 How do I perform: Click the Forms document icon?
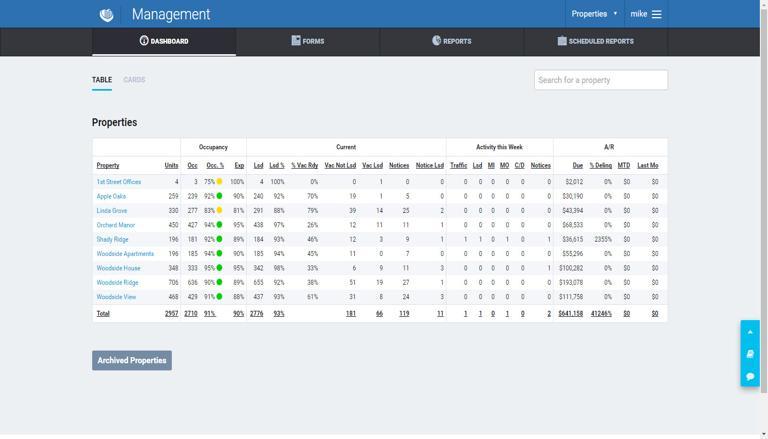pyautogui.click(x=295, y=41)
